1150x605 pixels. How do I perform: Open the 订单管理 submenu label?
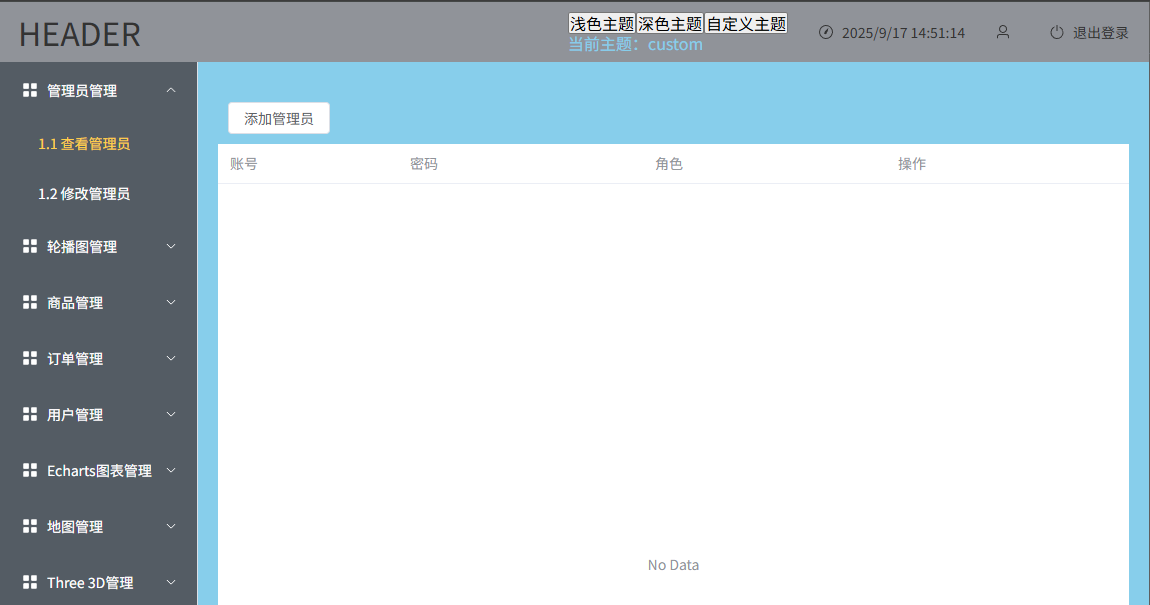[x=75, y=359]
